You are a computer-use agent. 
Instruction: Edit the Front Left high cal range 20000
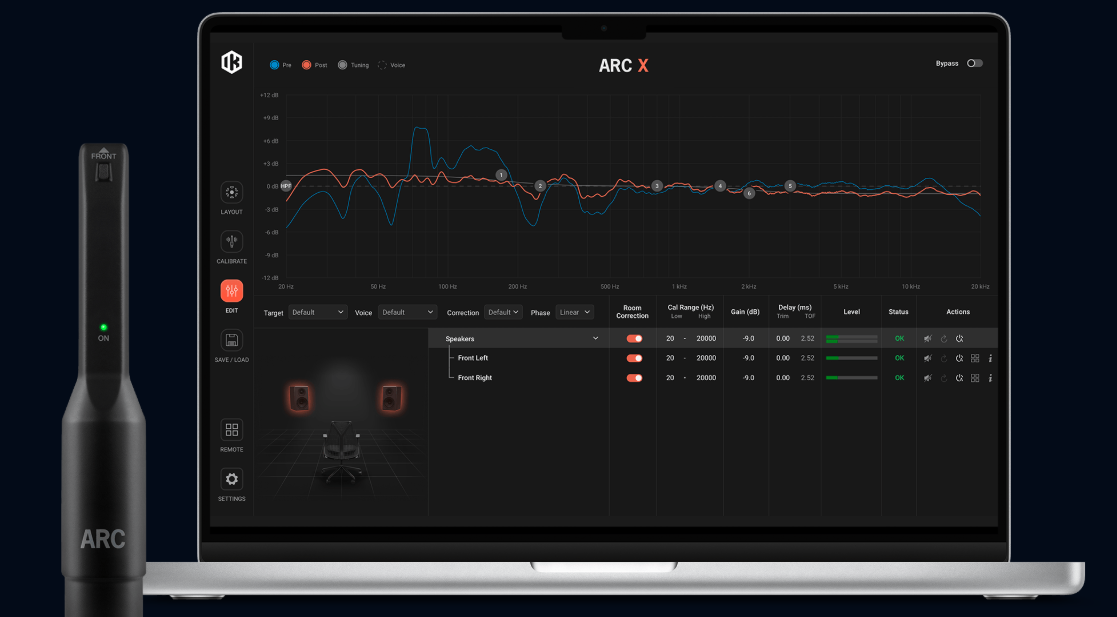pyautogui.click(x=706, y=358)
